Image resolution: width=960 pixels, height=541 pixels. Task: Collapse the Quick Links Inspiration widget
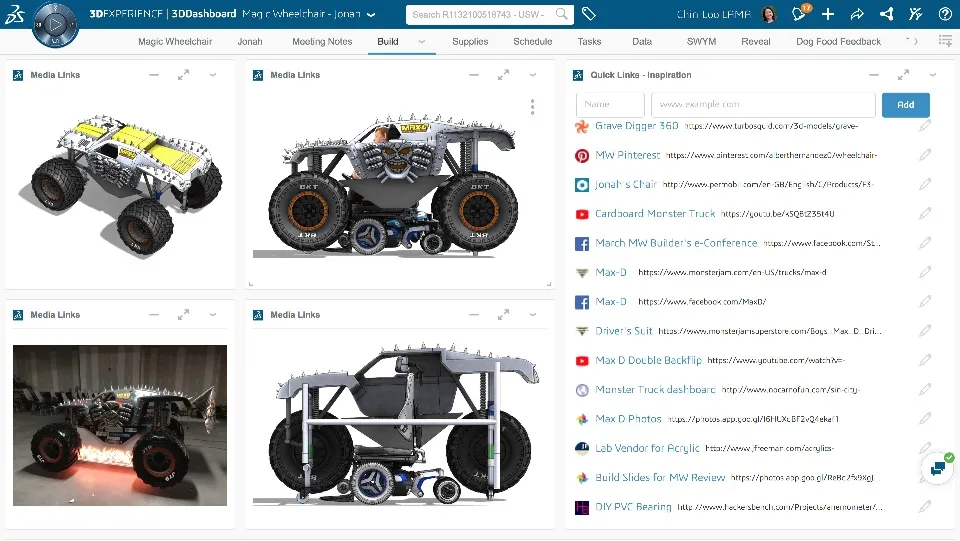pyautogui.click(x=874, y=75)
